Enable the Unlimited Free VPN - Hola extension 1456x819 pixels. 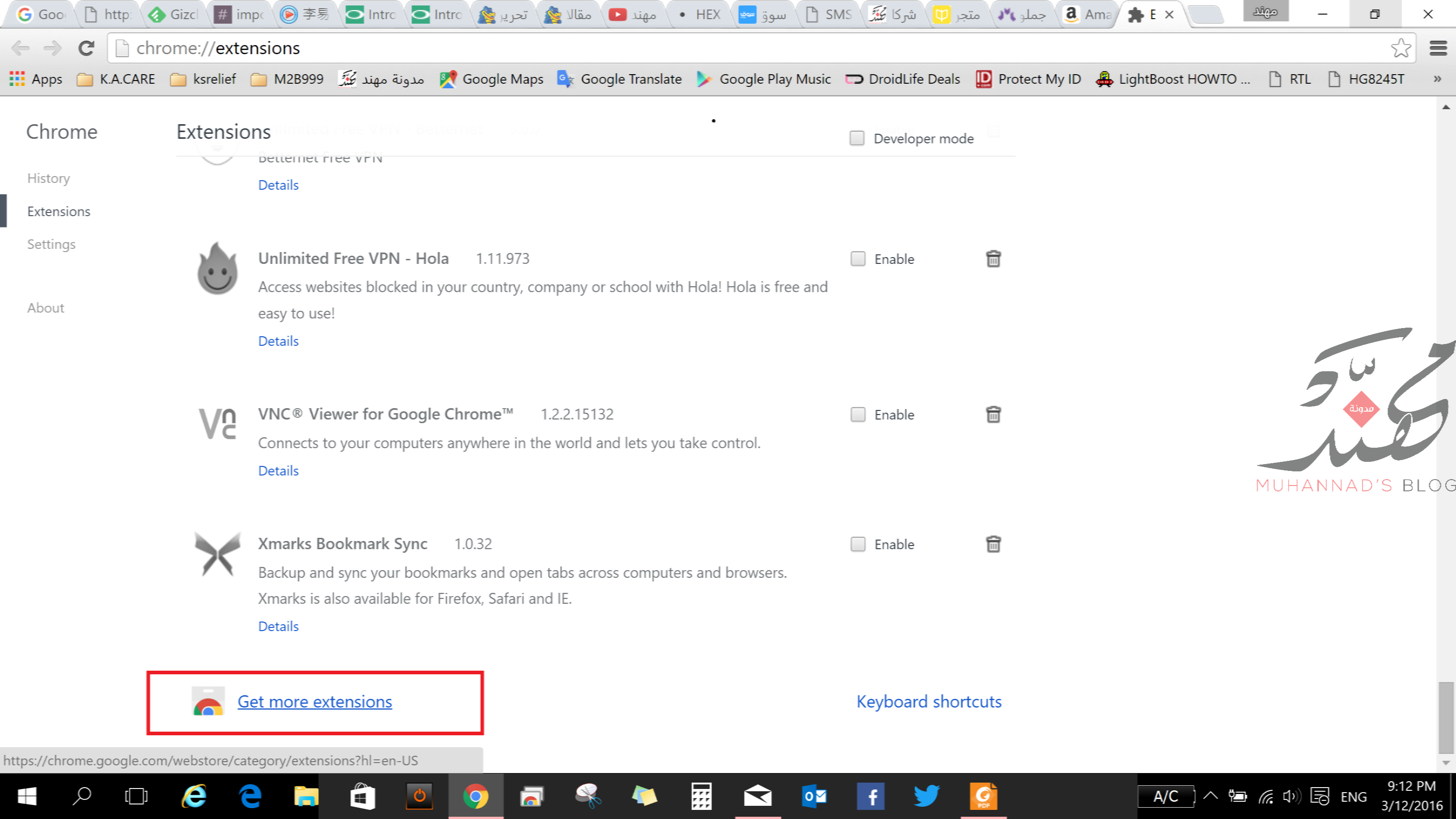click(858, 259)
